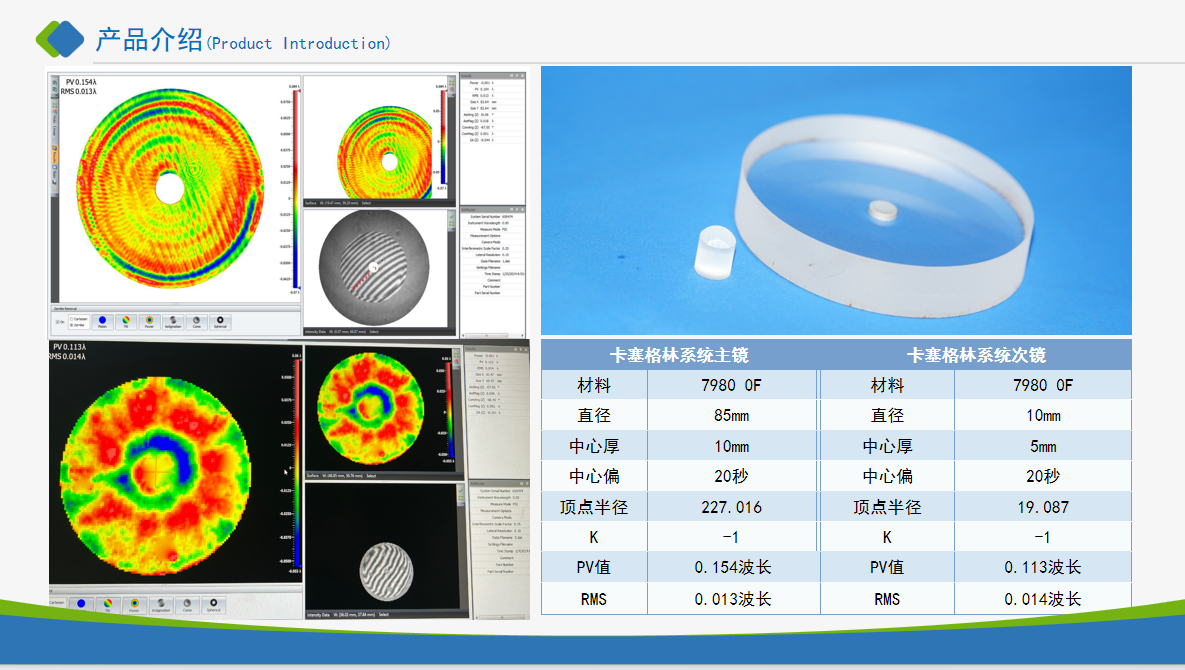The width and height of the screenshot is (1185, 670).
Task: Click Spherical button in upper screenshot
Action: pos(220,322)
